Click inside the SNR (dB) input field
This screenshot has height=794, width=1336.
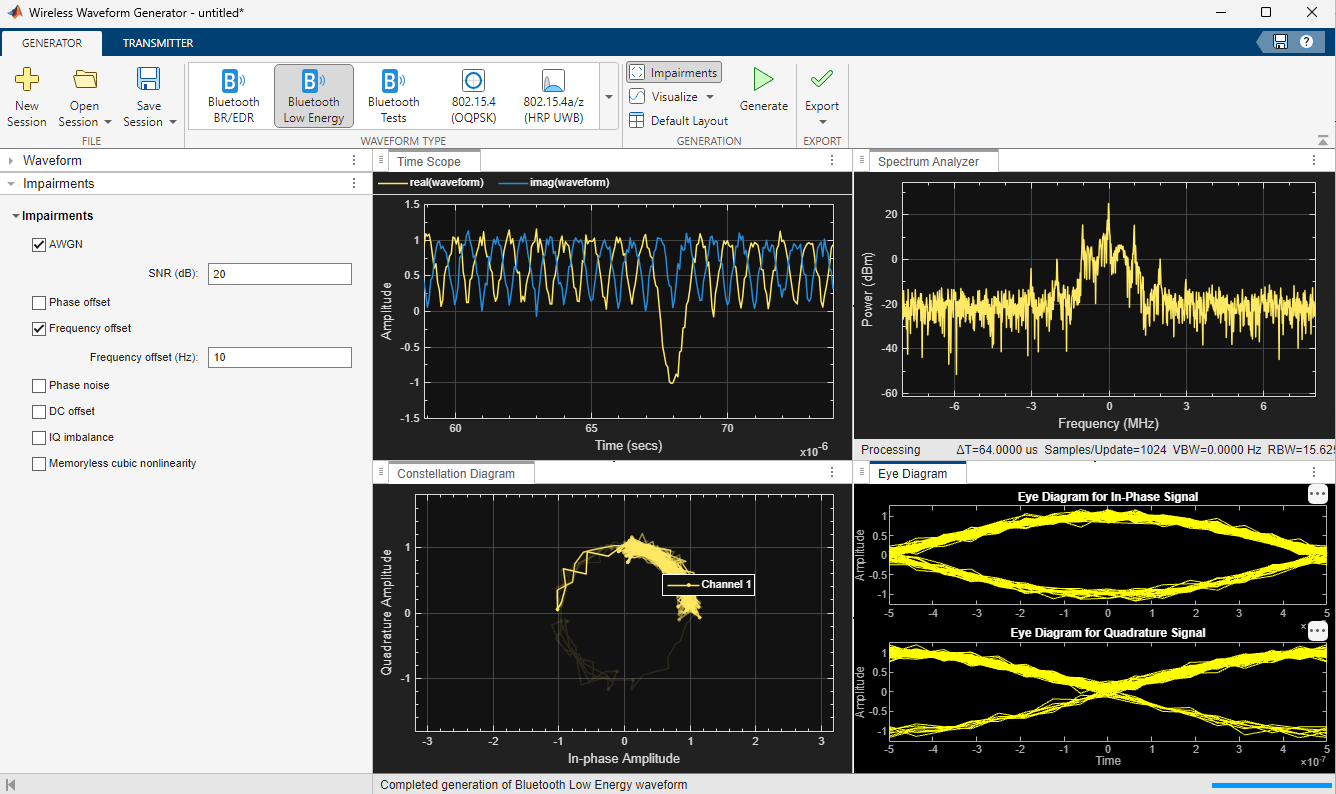pyautogui.click(x=279, y=273)
